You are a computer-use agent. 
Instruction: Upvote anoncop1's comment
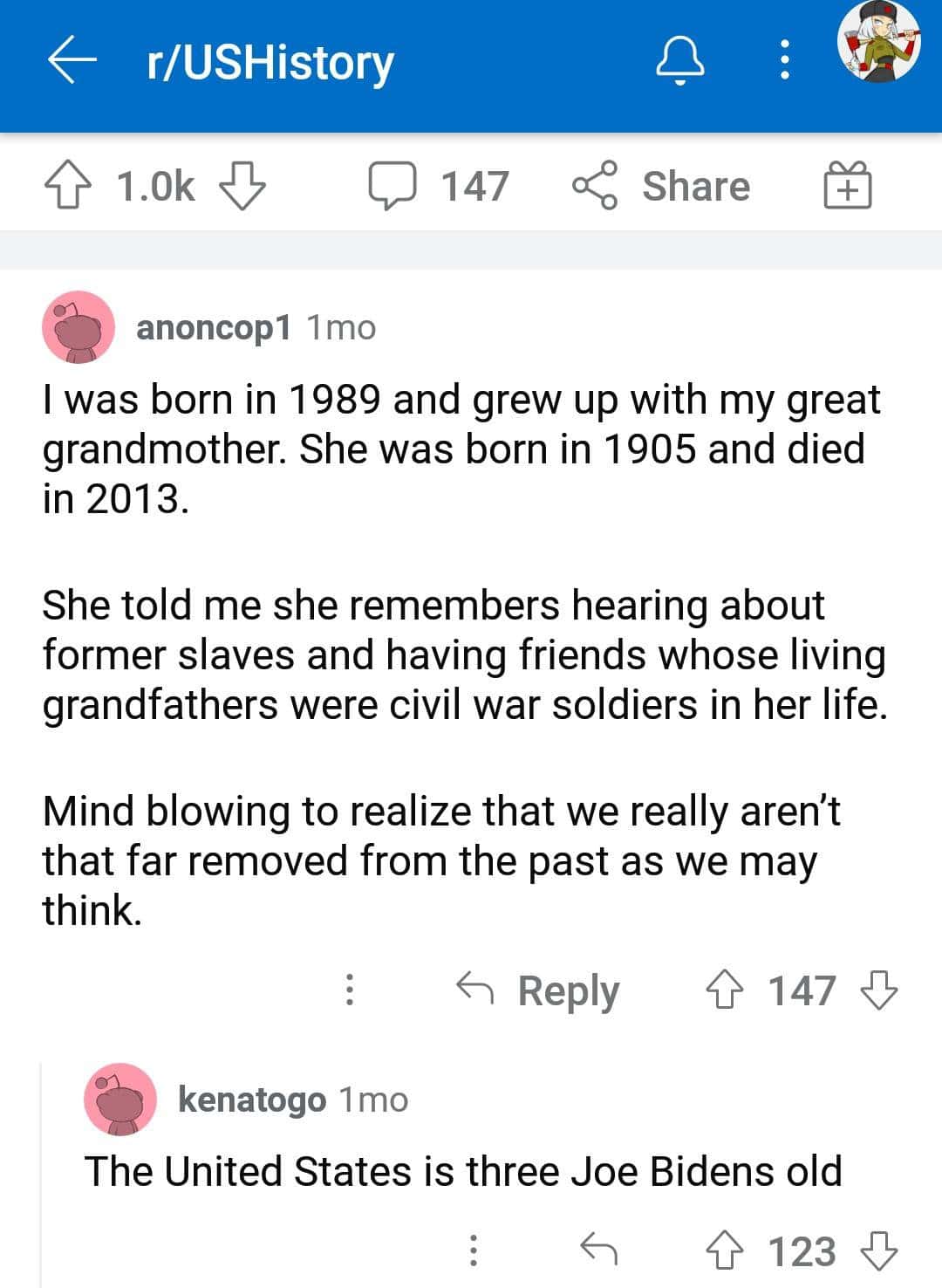pyautogui.click(x=724, y=990)
